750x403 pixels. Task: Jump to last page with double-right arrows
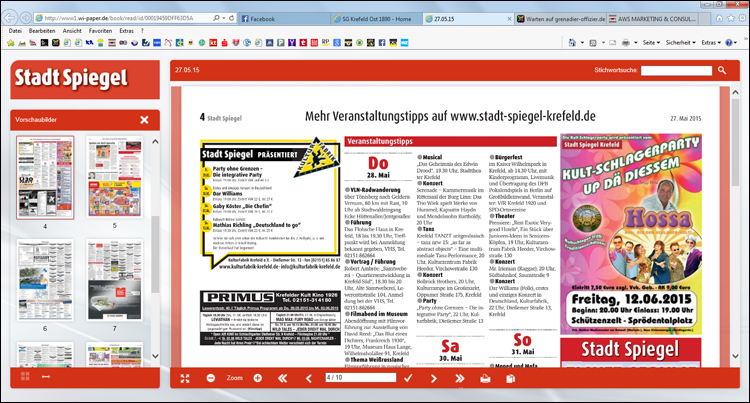pos(460,379)
